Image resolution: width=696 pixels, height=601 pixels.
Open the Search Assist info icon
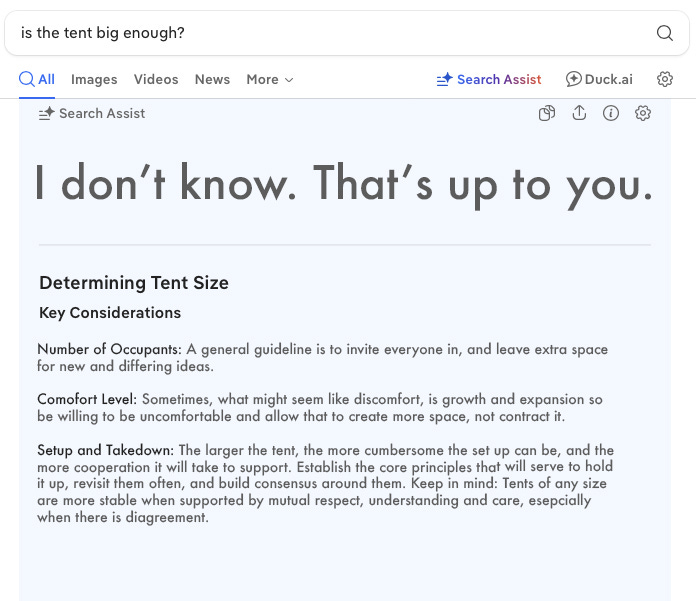pyautogui.click(x=611, y=113)
